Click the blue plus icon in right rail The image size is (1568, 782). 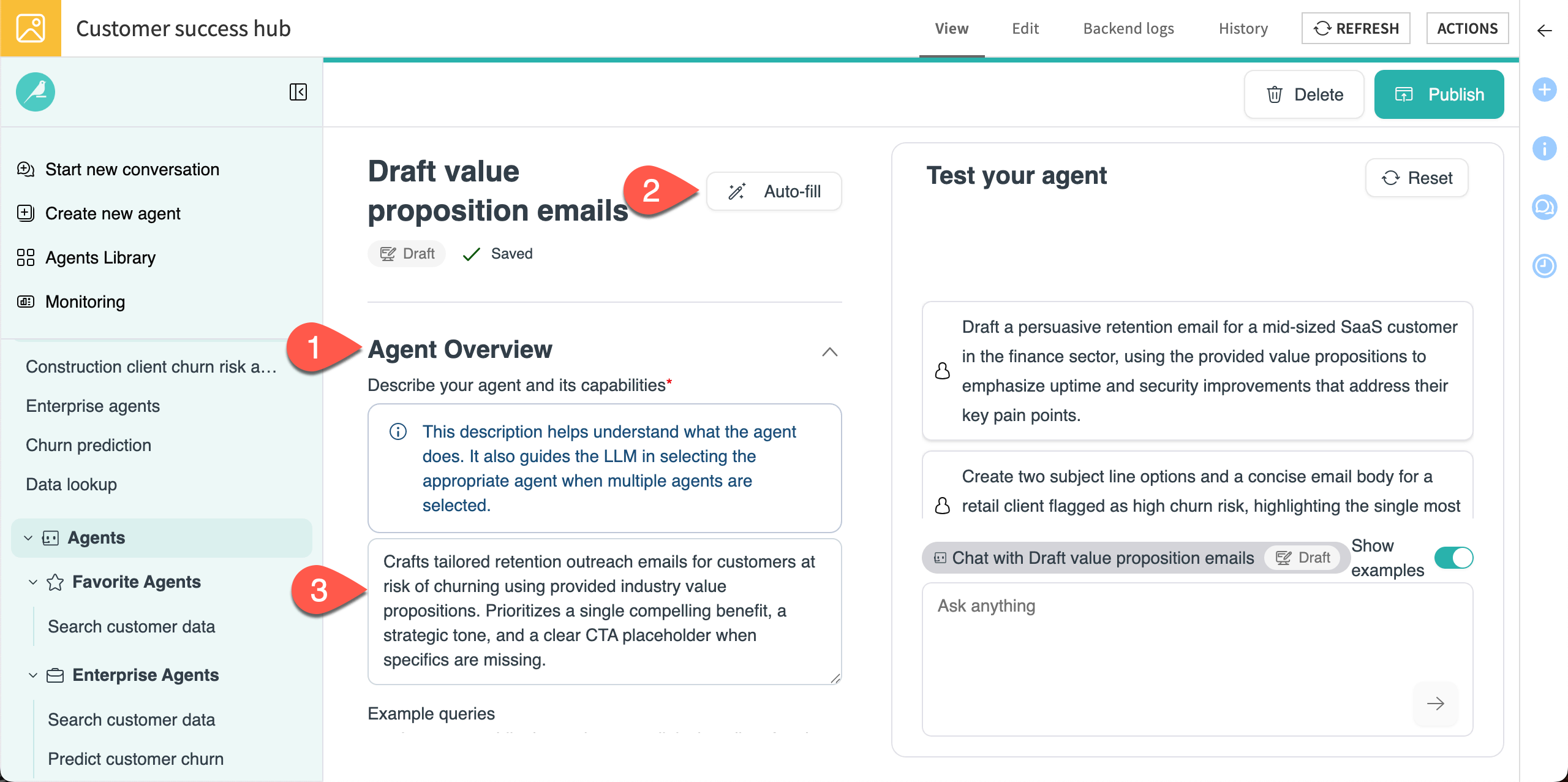[x=1544, y=90]
